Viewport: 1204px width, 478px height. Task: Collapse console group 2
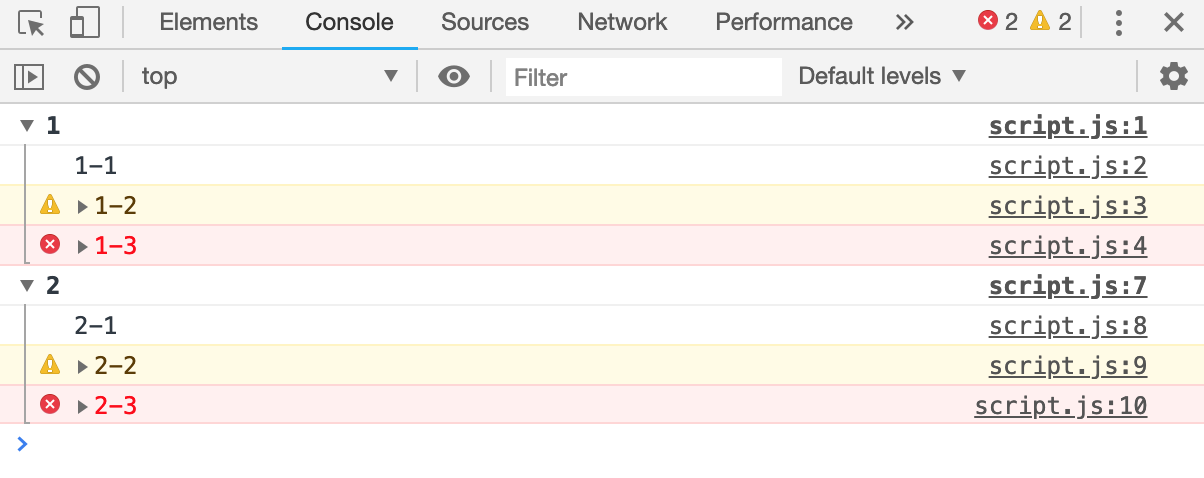click(27, 286)
